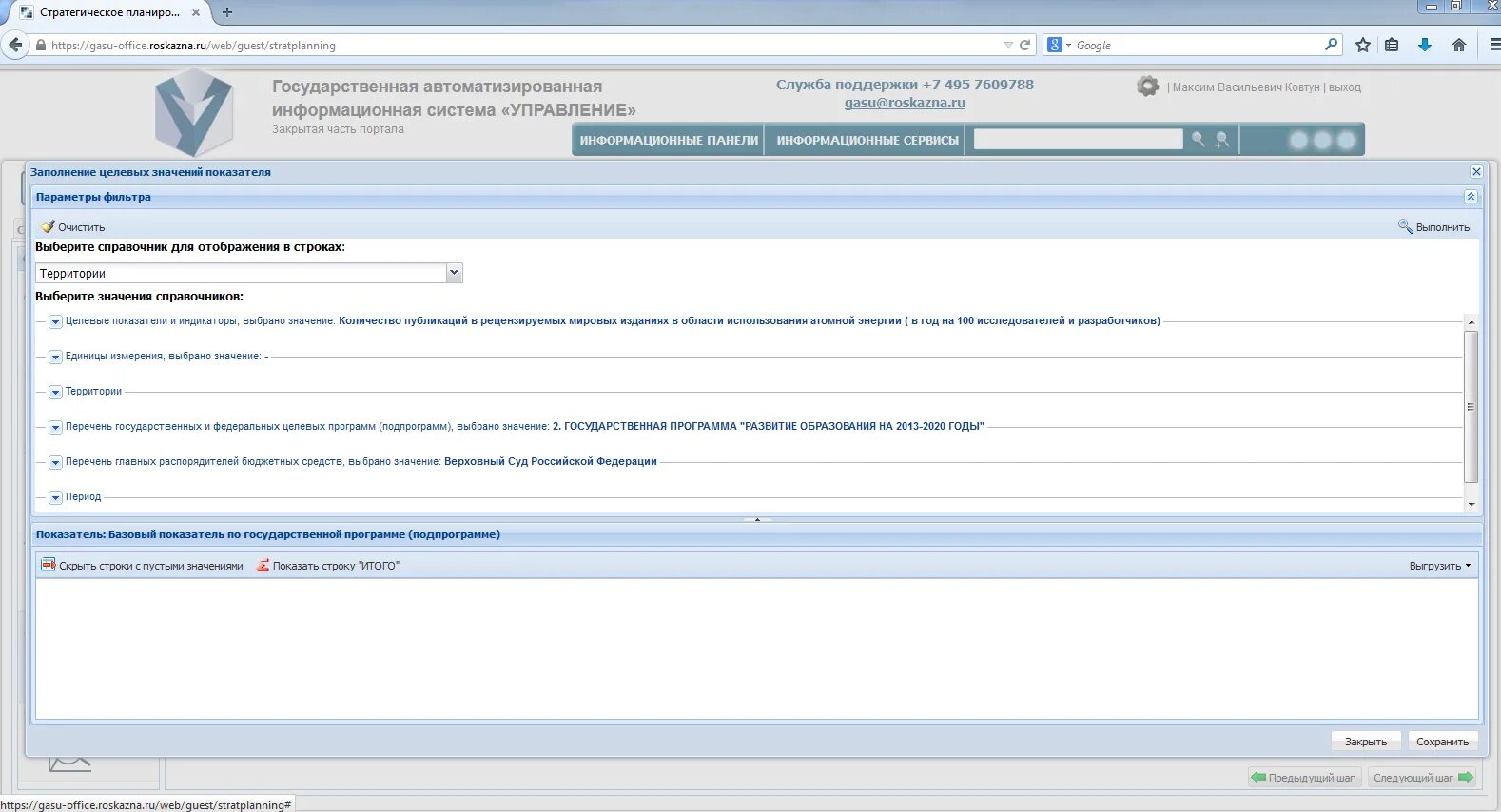Click the chart icon in background page
The width and height of the screenshot is (1501, 812).
(68, 763)
